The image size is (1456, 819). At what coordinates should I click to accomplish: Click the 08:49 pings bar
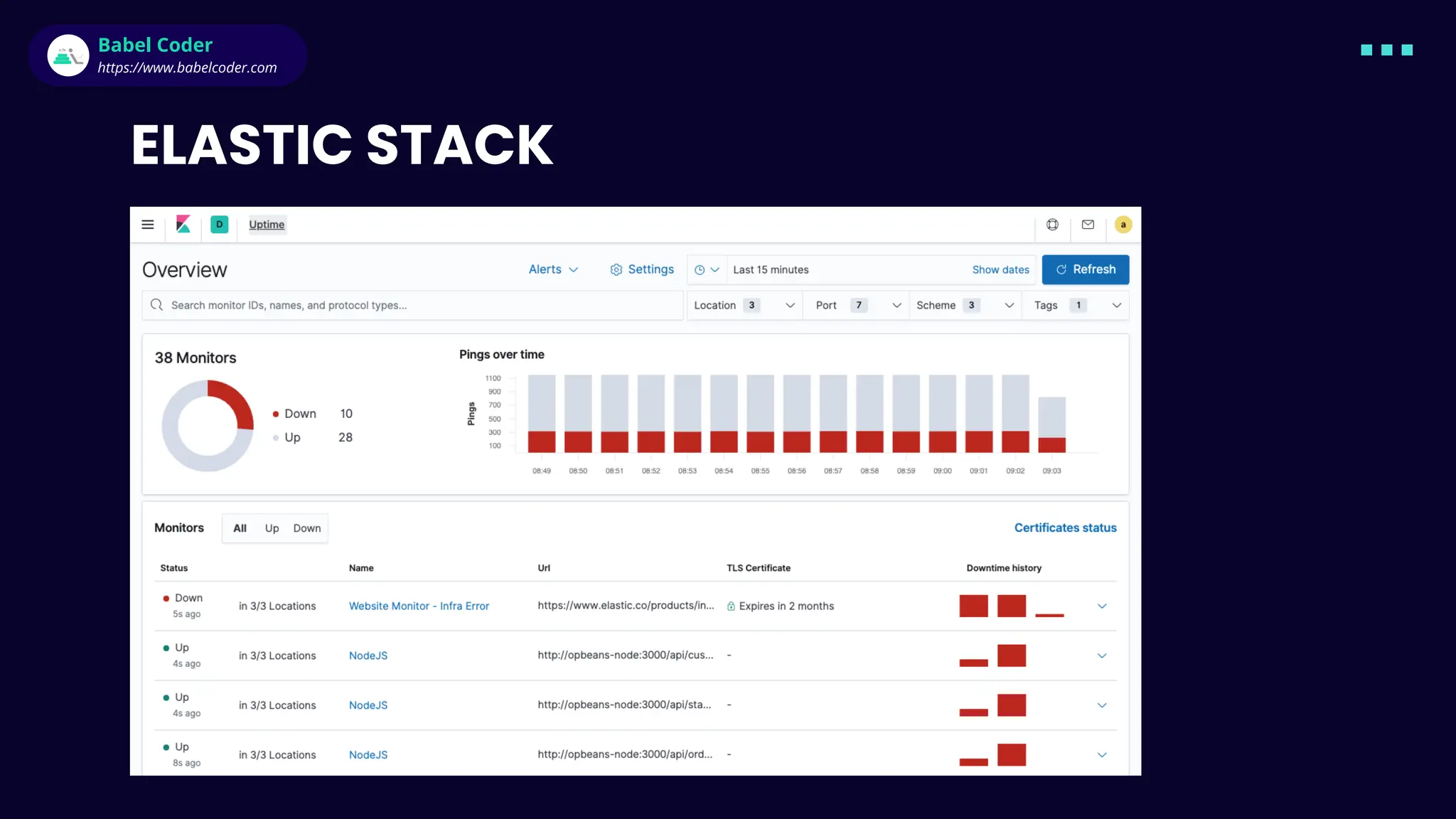point(542,414)
